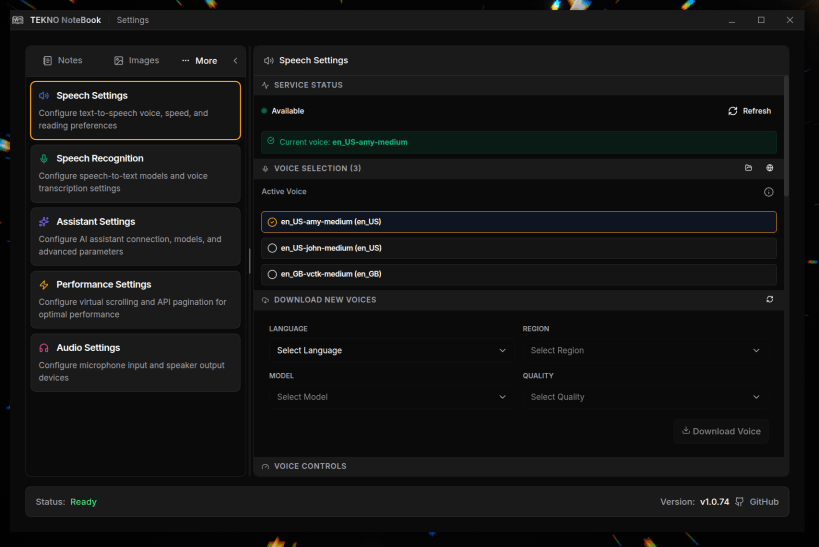
Task: Click the Settings label in title bar
Action: tap(133, 20)
